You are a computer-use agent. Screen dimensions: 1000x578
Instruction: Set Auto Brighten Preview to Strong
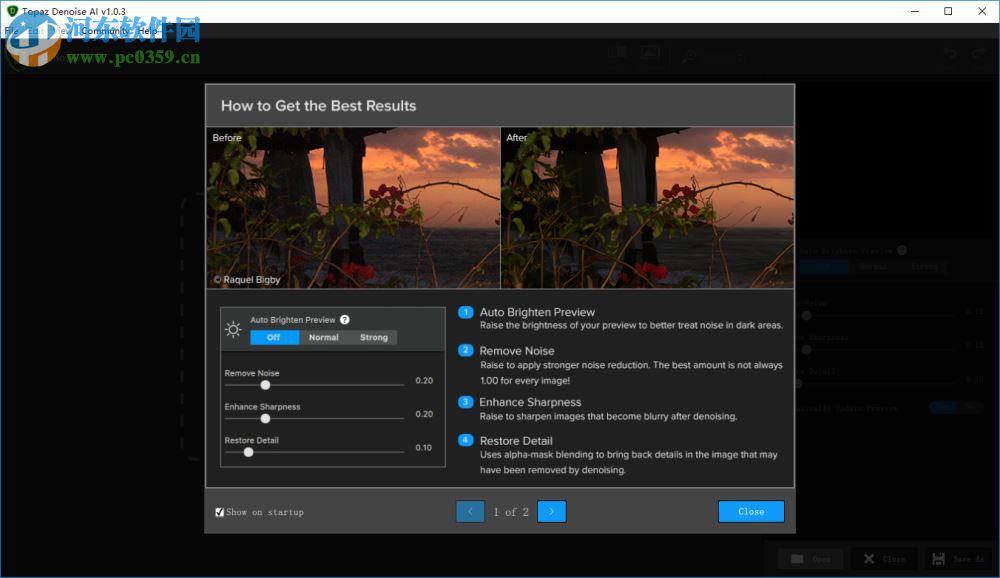373,338
